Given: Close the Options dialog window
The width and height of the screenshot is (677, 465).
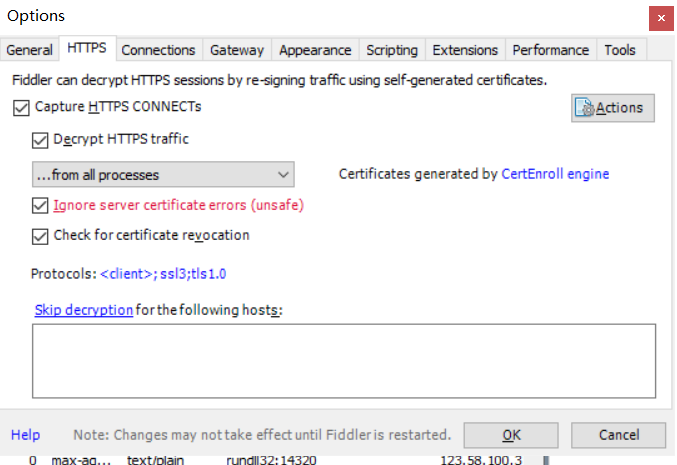Looking at the screenshot, I should [659, 17].
